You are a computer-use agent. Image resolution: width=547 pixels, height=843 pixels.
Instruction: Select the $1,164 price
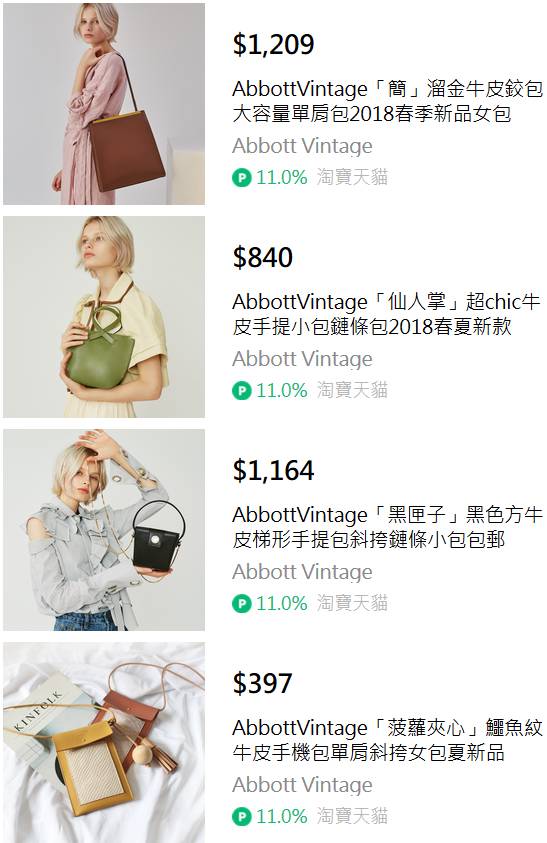click(x=273, y=470)
